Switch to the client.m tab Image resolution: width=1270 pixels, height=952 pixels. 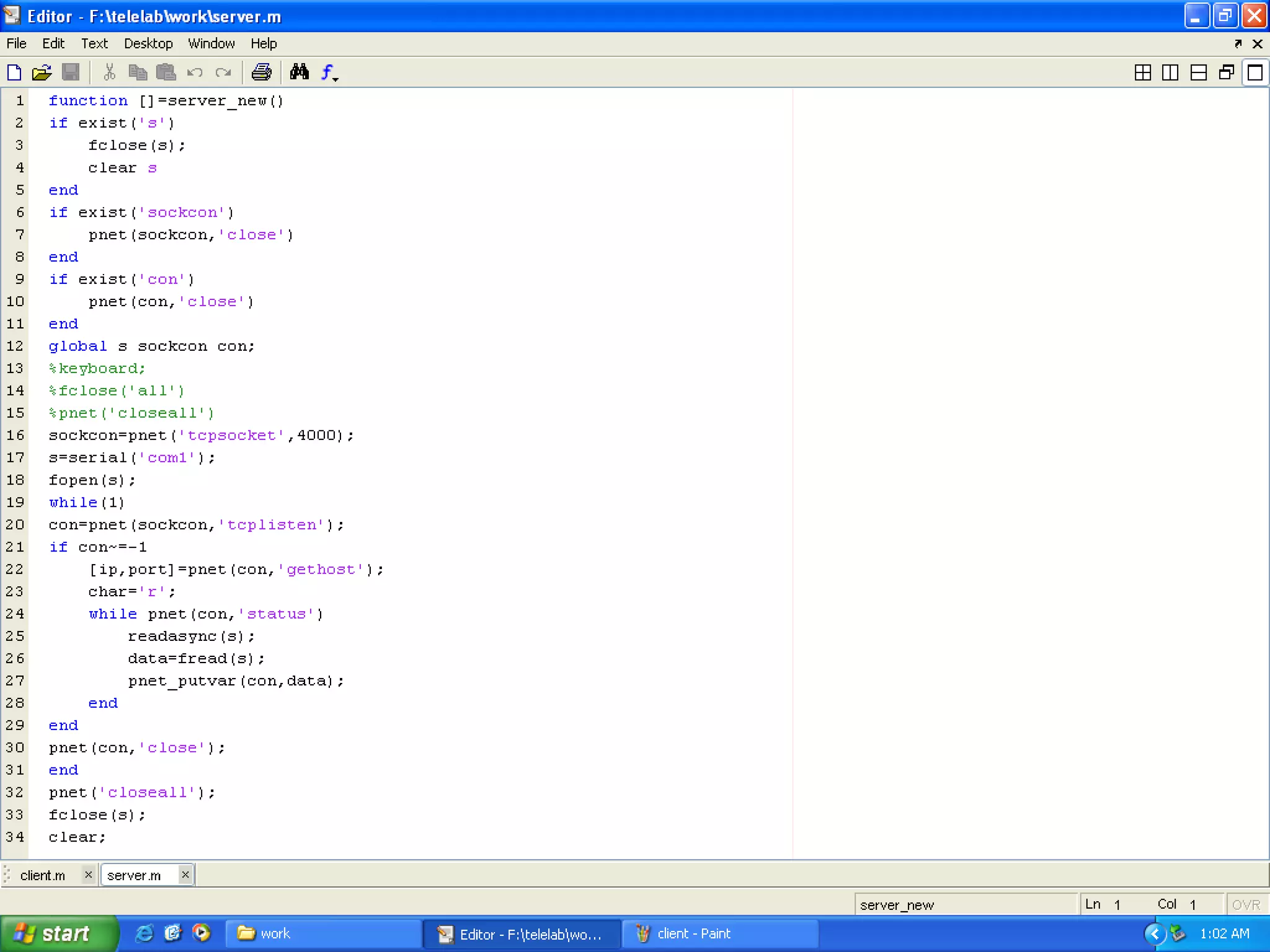[x=42, y=875]
